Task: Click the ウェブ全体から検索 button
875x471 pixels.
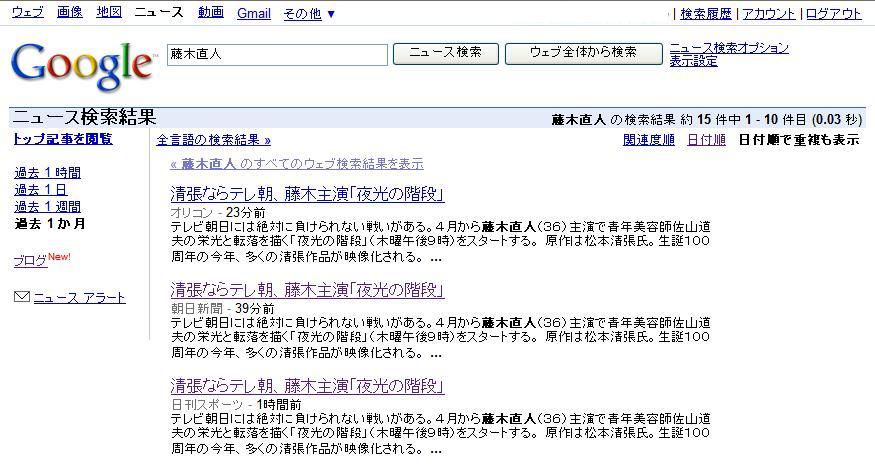Action: click(x=584, y=54)
